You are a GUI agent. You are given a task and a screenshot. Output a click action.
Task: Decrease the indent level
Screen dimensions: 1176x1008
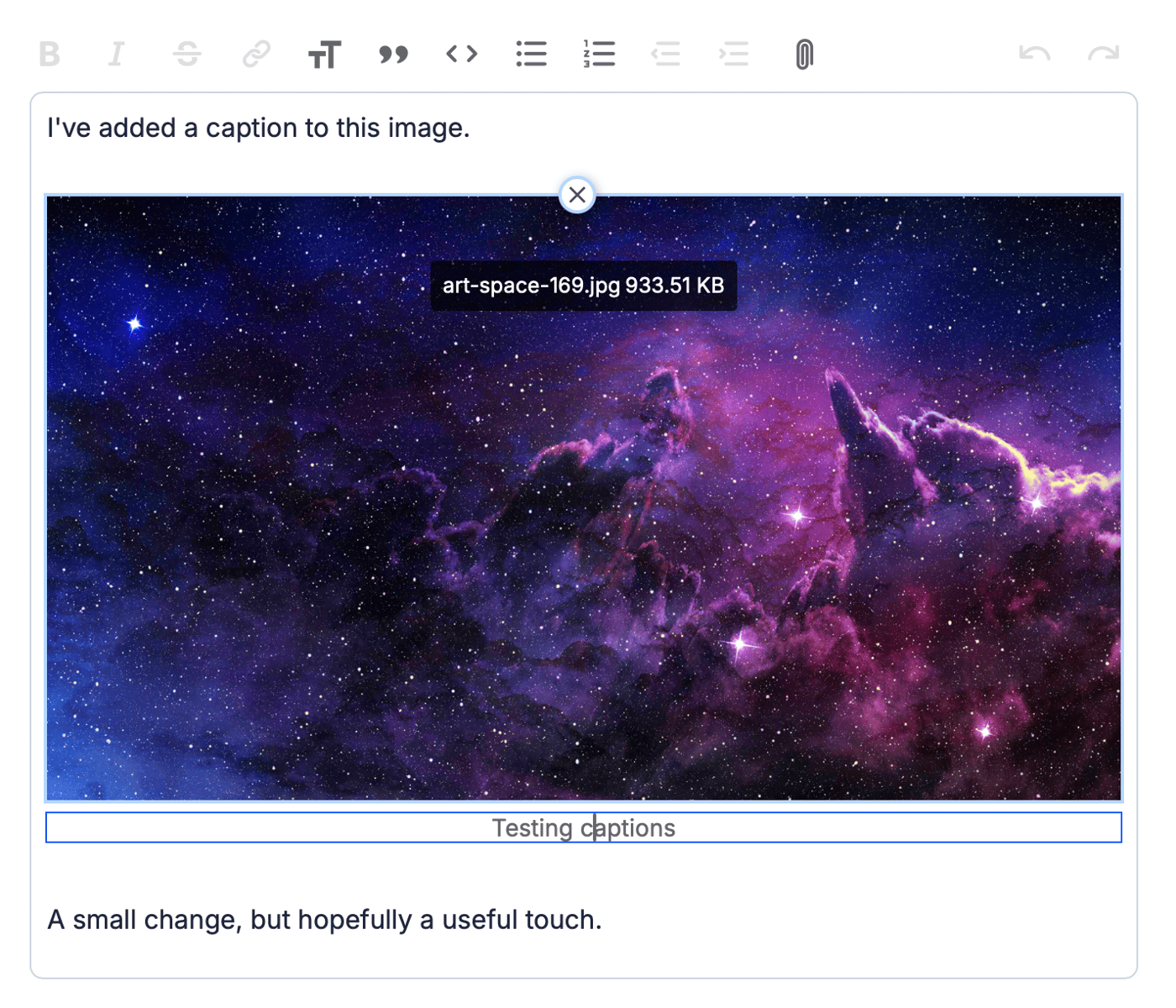(x=666, y=55)
